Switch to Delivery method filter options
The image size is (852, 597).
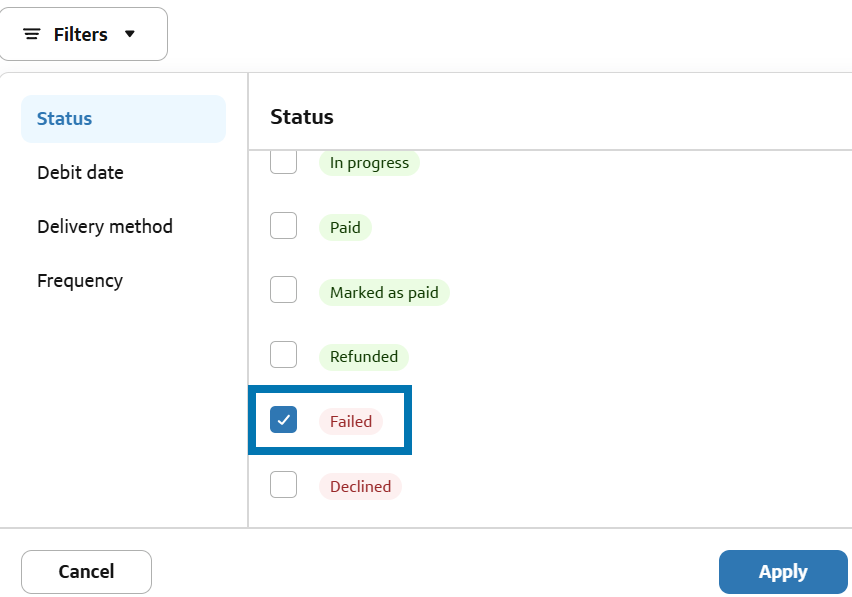click(x=105, y=227)
